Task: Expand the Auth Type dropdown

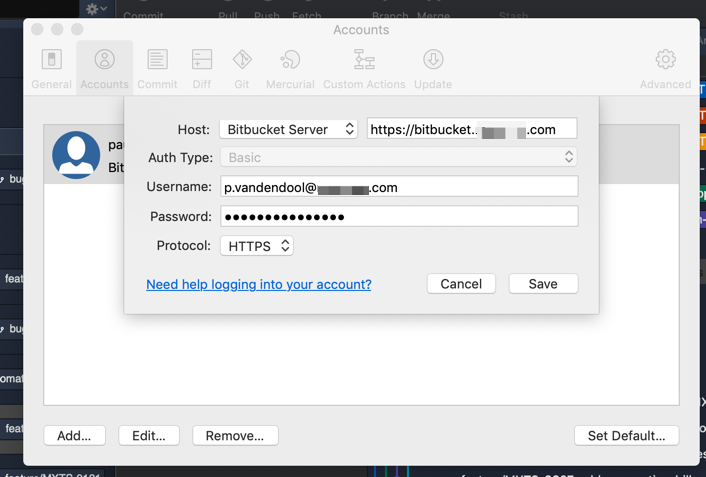Action: [x=399, y=157]
